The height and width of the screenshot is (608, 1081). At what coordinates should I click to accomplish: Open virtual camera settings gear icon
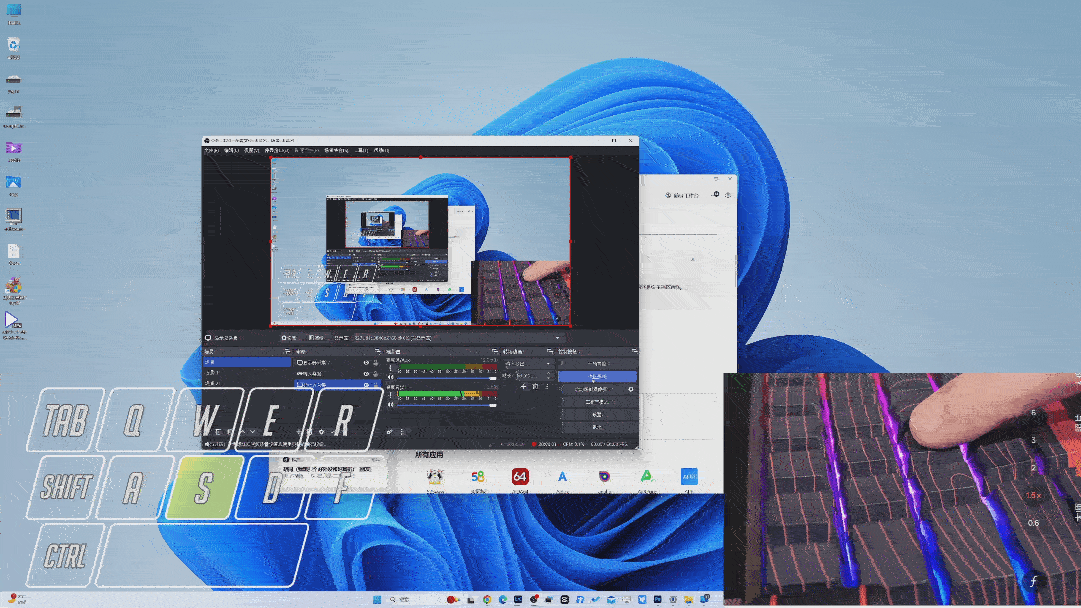[630, 388]
